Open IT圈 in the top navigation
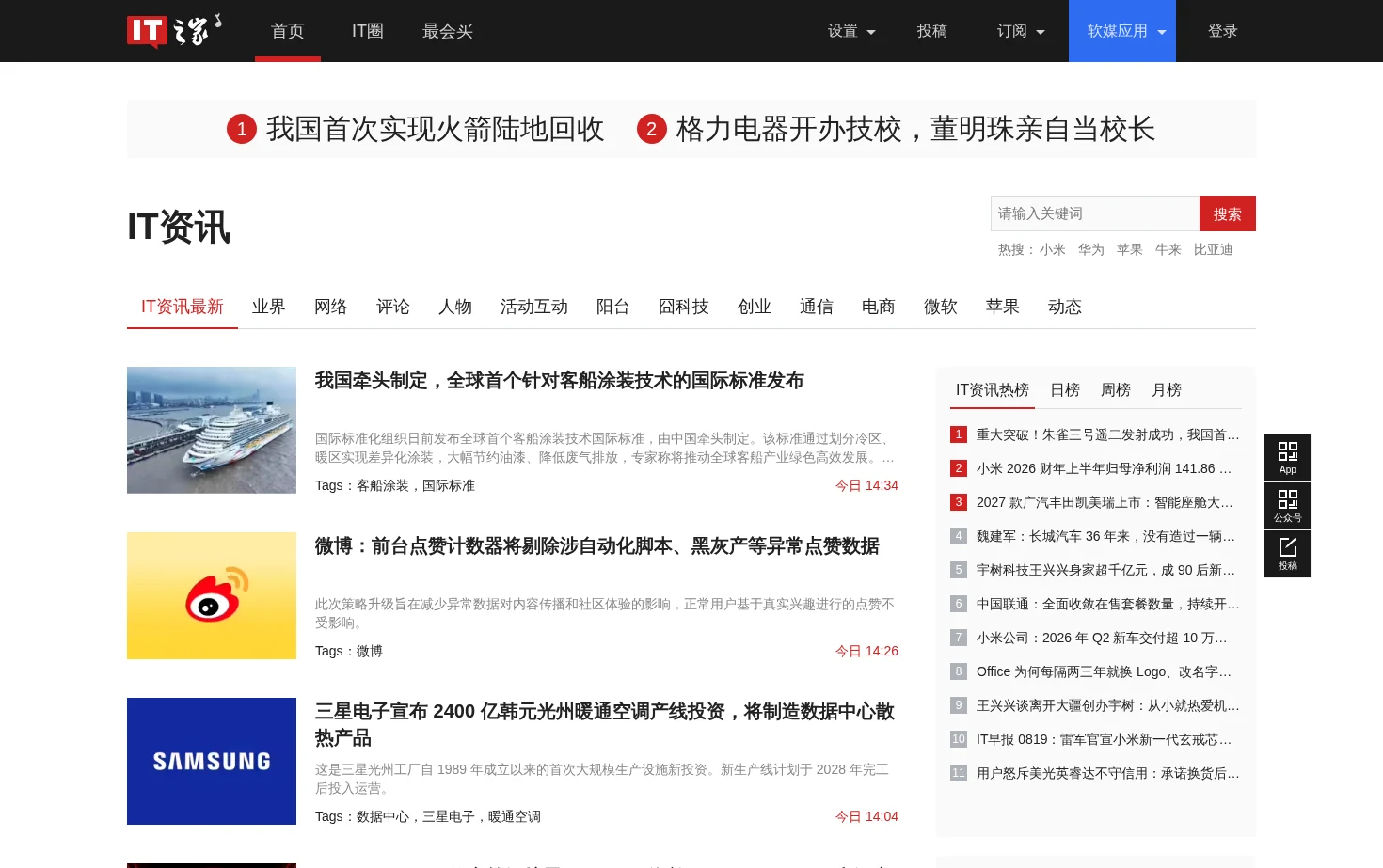Viewport: 1383px width, 868px height. click(368, 31)
